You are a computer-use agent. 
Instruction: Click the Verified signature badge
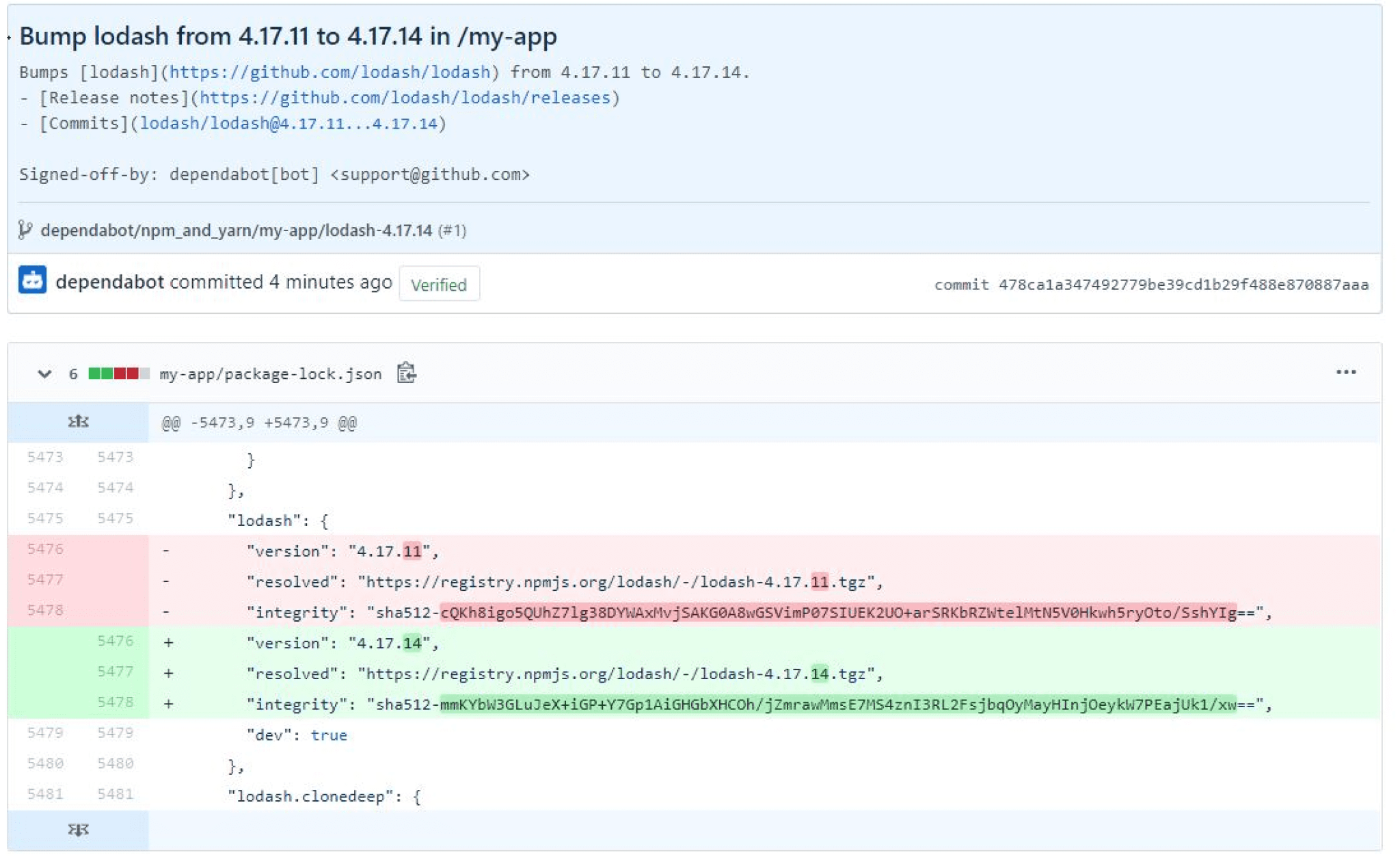(x=439, y=284)
